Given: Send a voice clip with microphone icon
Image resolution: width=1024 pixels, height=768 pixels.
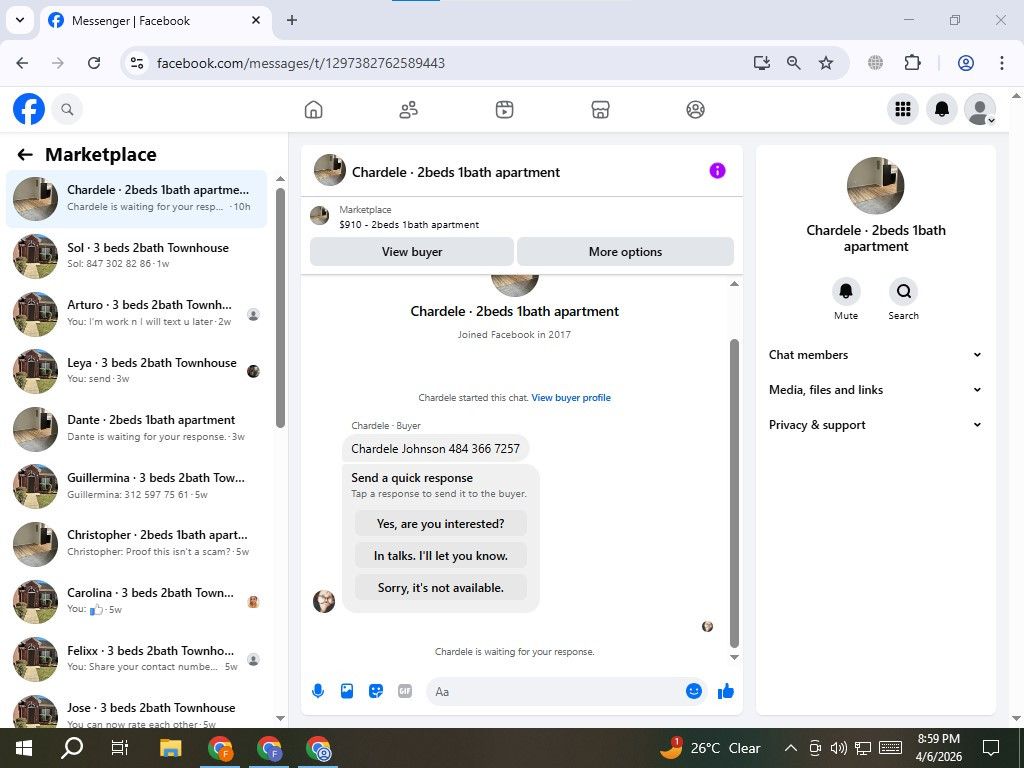Looking at the screenshot, I should pos(318,691).
